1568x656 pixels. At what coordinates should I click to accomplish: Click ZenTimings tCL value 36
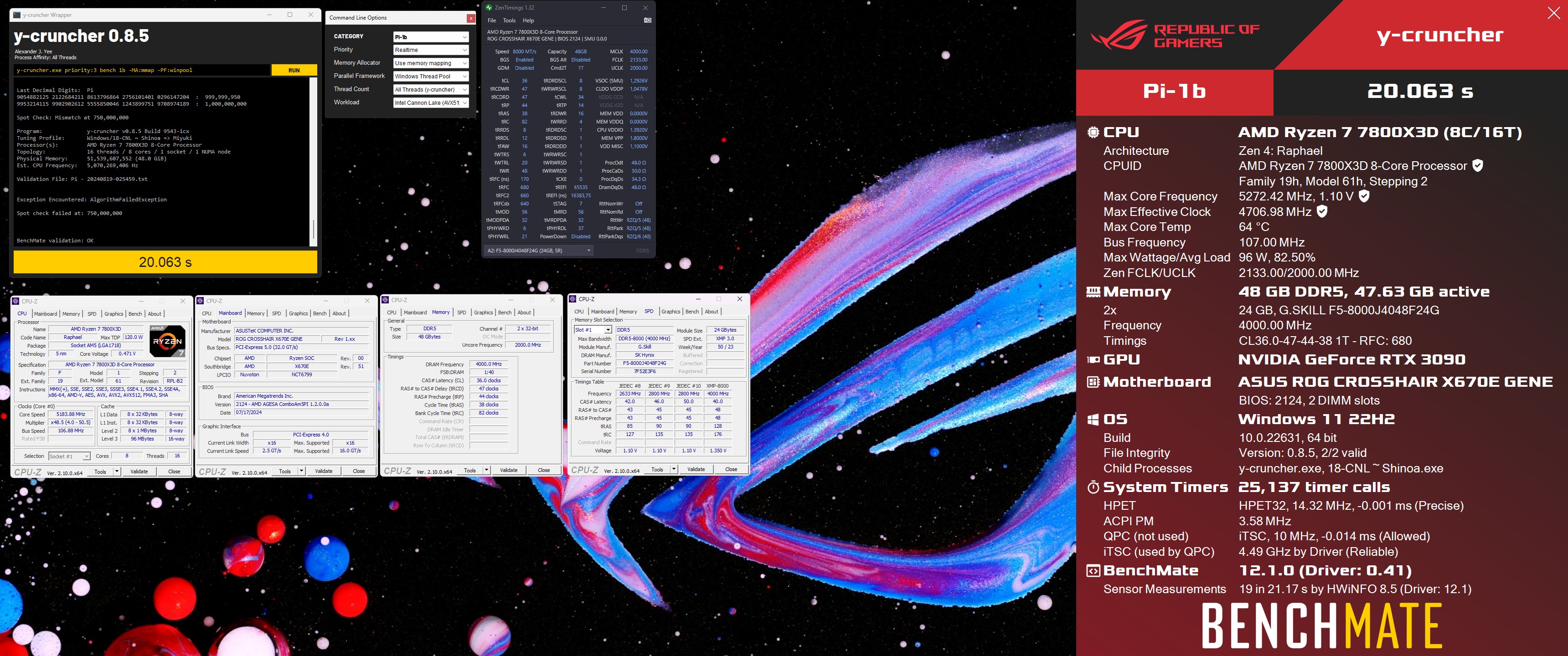(525, 81)
